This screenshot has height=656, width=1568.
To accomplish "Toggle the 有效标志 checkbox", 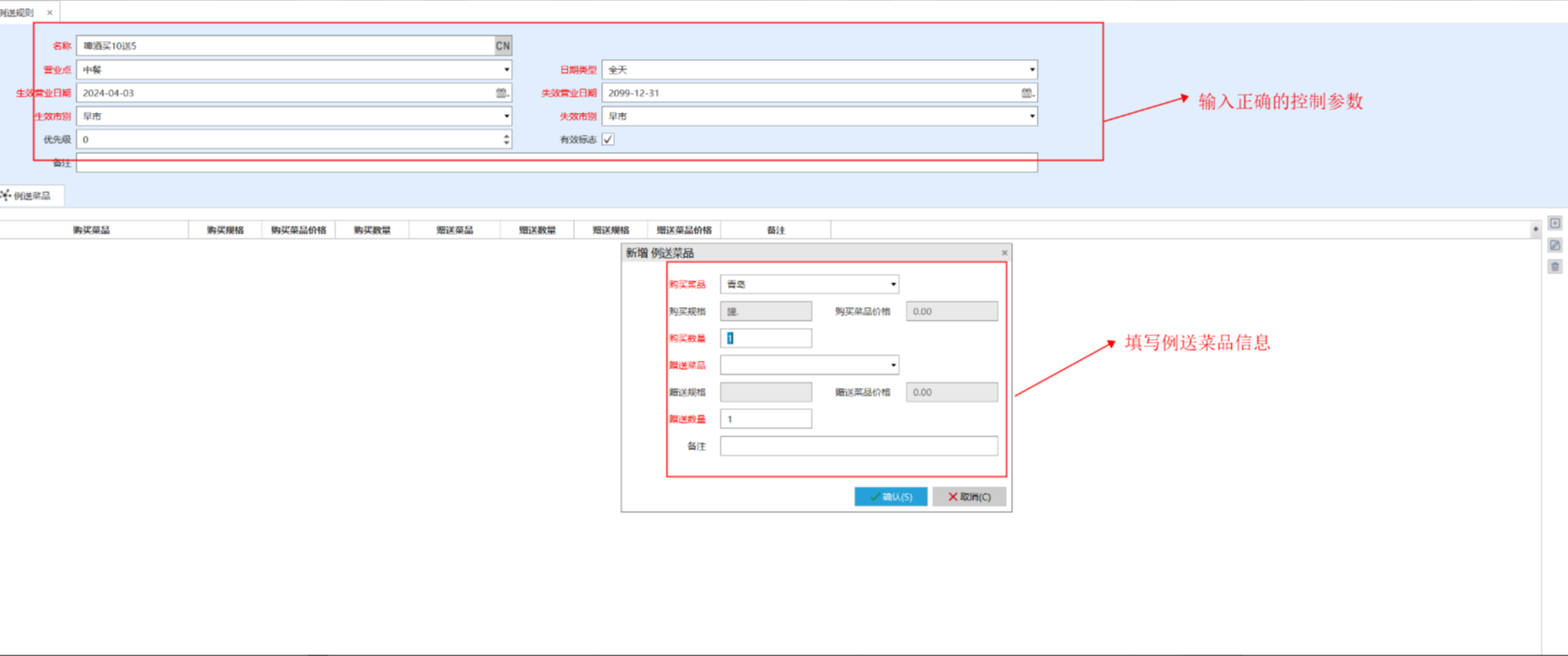I will coord(608,139).
